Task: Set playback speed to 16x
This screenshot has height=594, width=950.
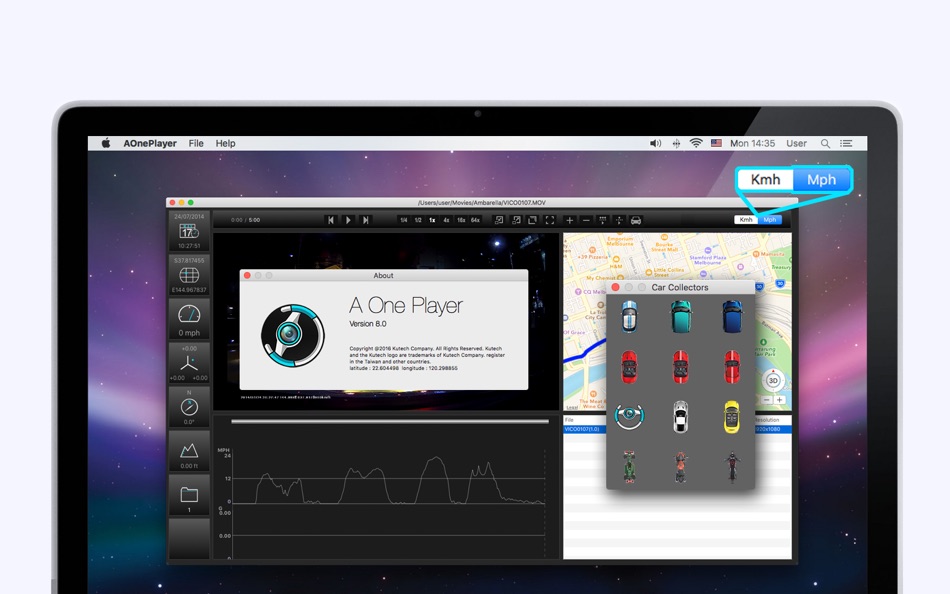Action: coord(461,220)
